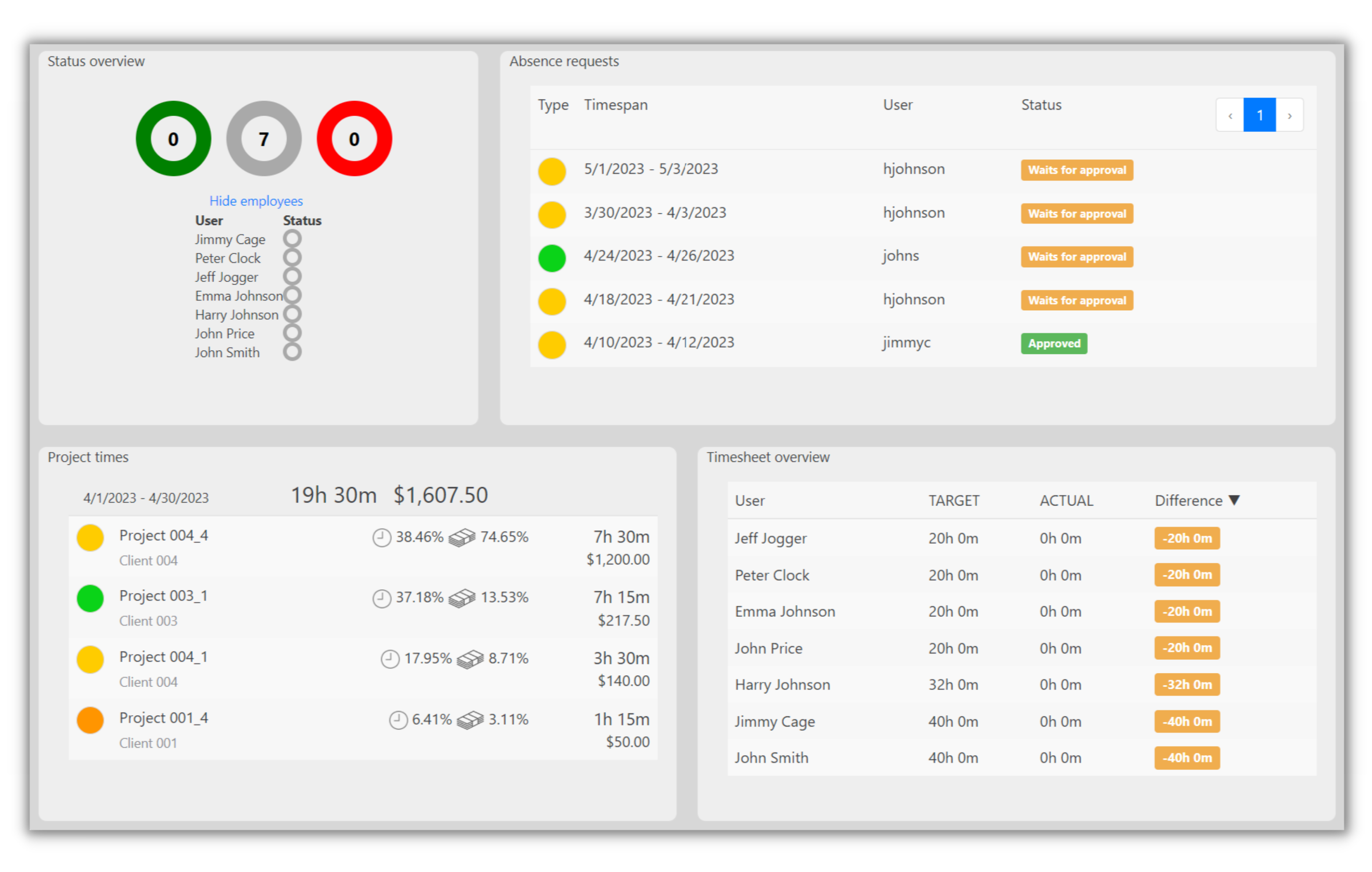Toggle Peter Clock's status circle
The image size is (1372, 872).
[292, 257]
